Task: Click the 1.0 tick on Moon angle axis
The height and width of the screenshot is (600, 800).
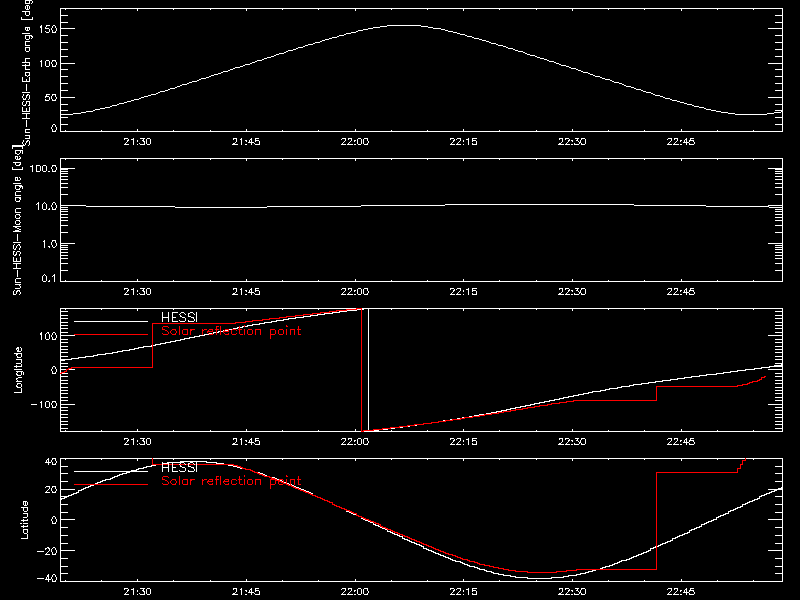Action: (49, 244)
